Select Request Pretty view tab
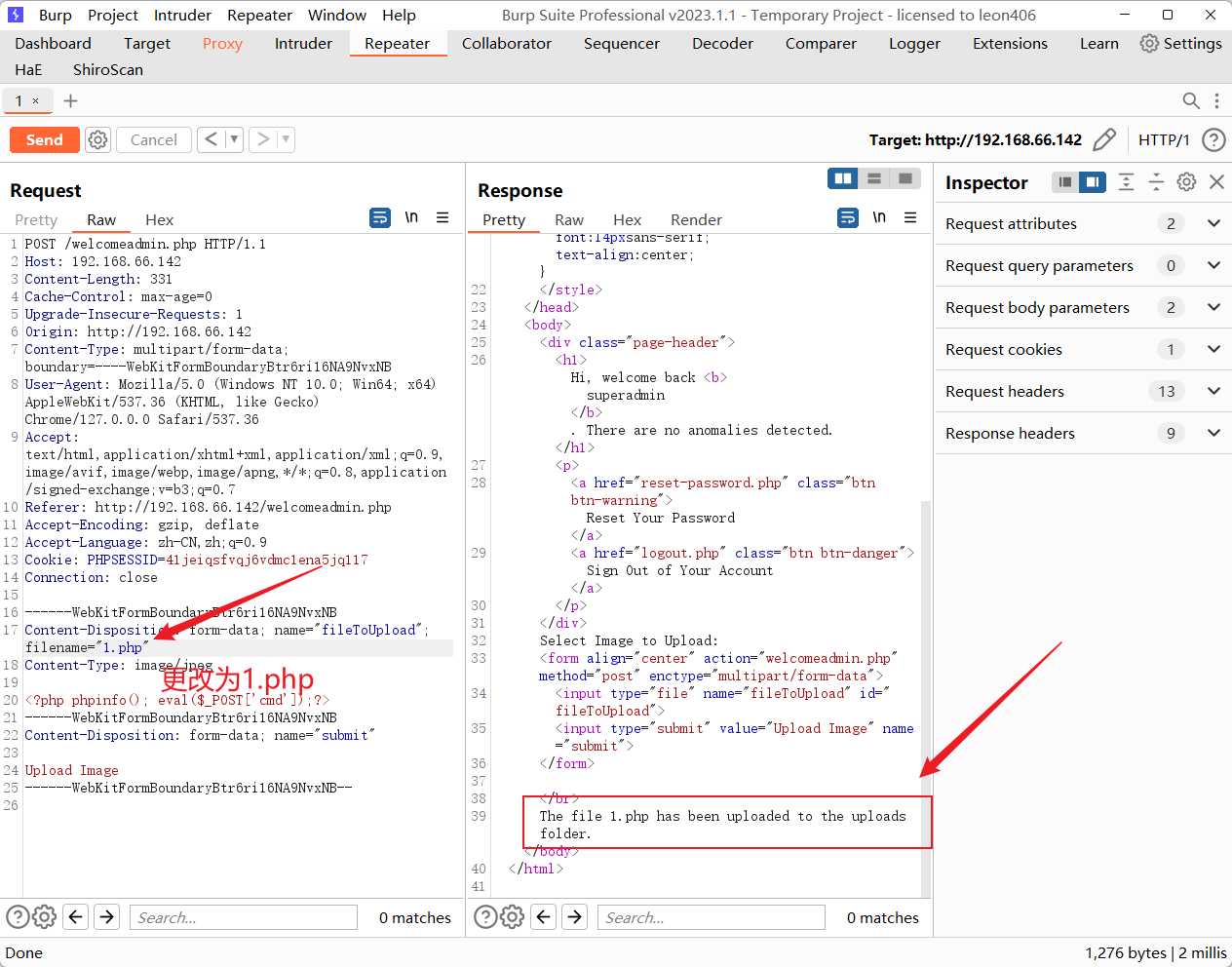Screen dimensions: 1232x967 click(36, 219)
